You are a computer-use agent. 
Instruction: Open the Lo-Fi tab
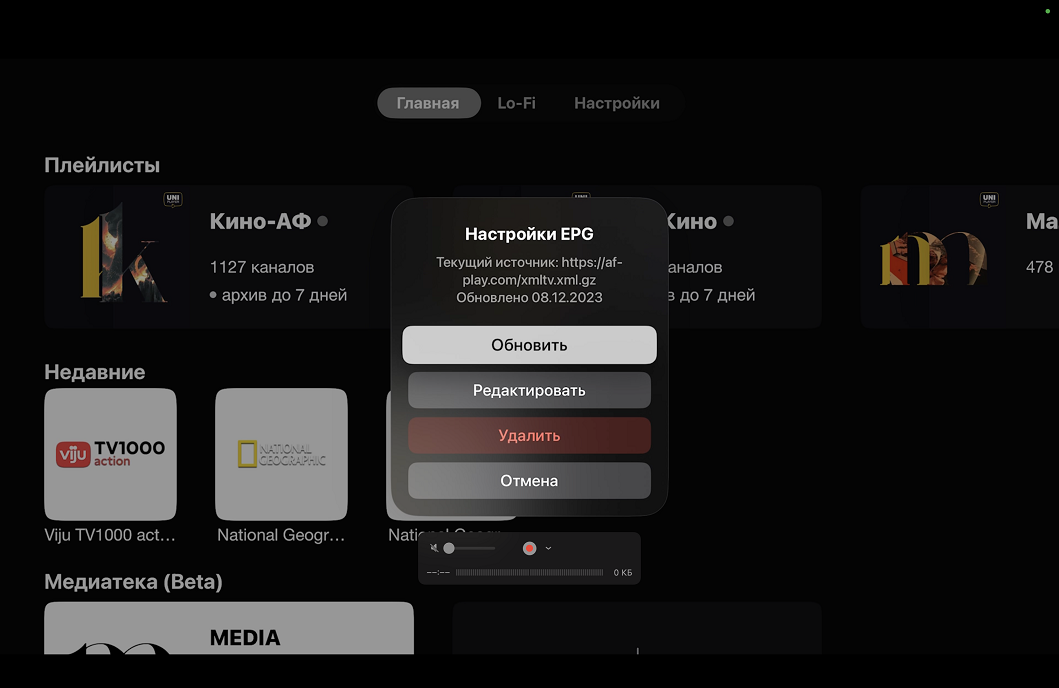tap(516, 103)
